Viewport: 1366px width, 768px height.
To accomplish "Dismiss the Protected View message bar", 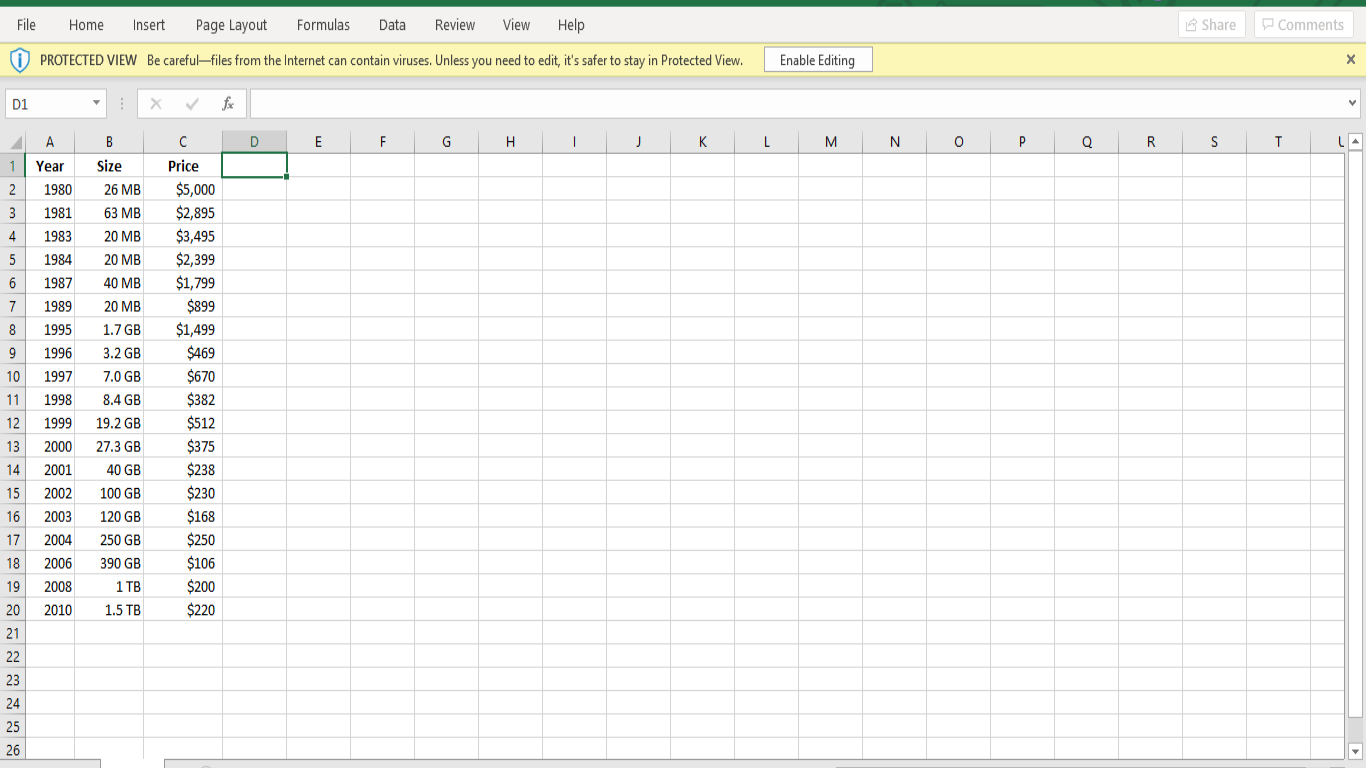I will point(1352,59).
